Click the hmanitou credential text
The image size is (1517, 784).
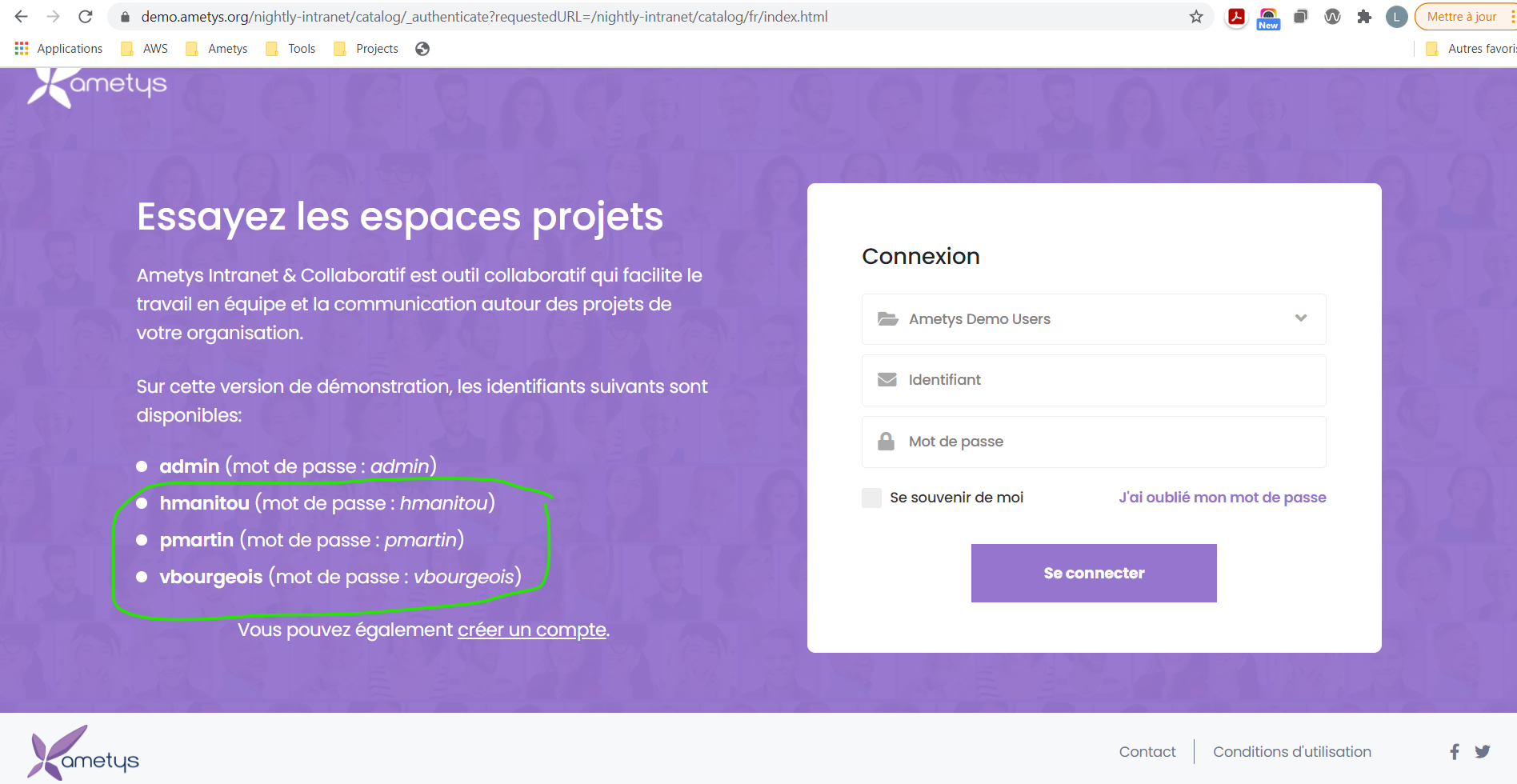click(x=327, y=503)
